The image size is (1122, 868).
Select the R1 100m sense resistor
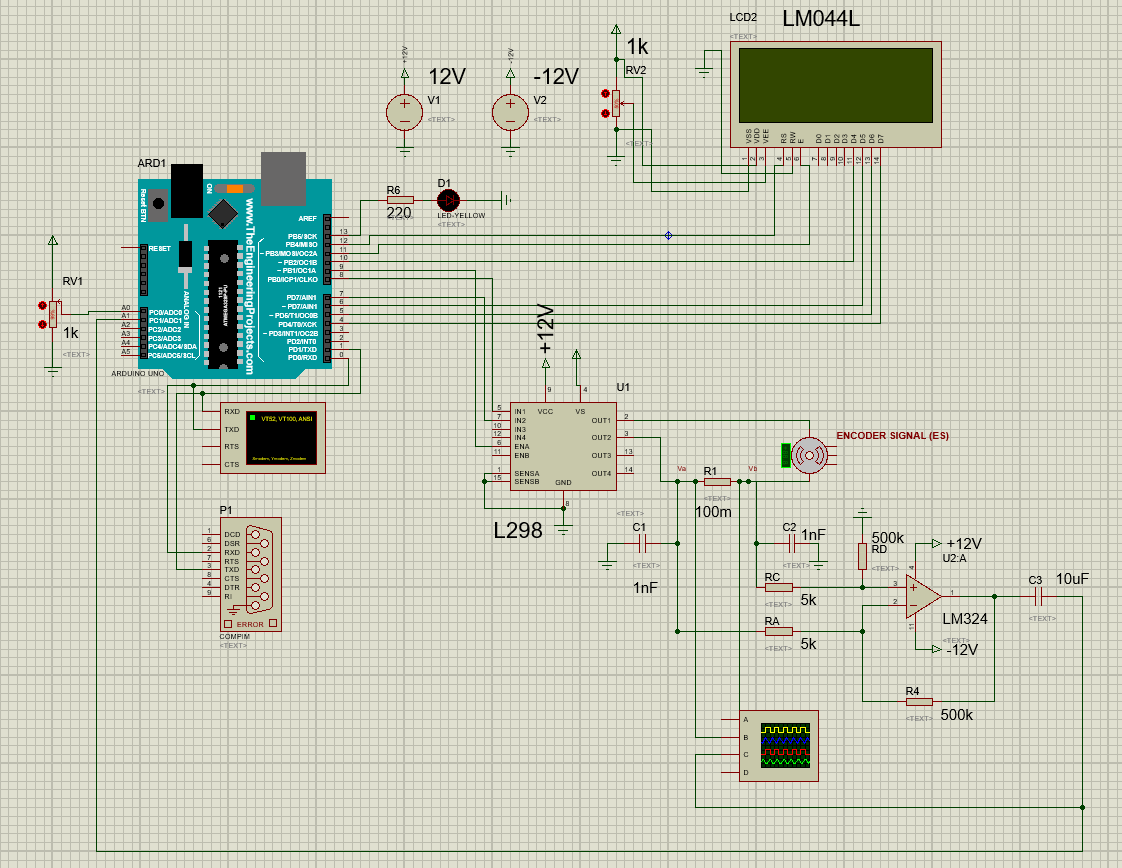point(718,481)
